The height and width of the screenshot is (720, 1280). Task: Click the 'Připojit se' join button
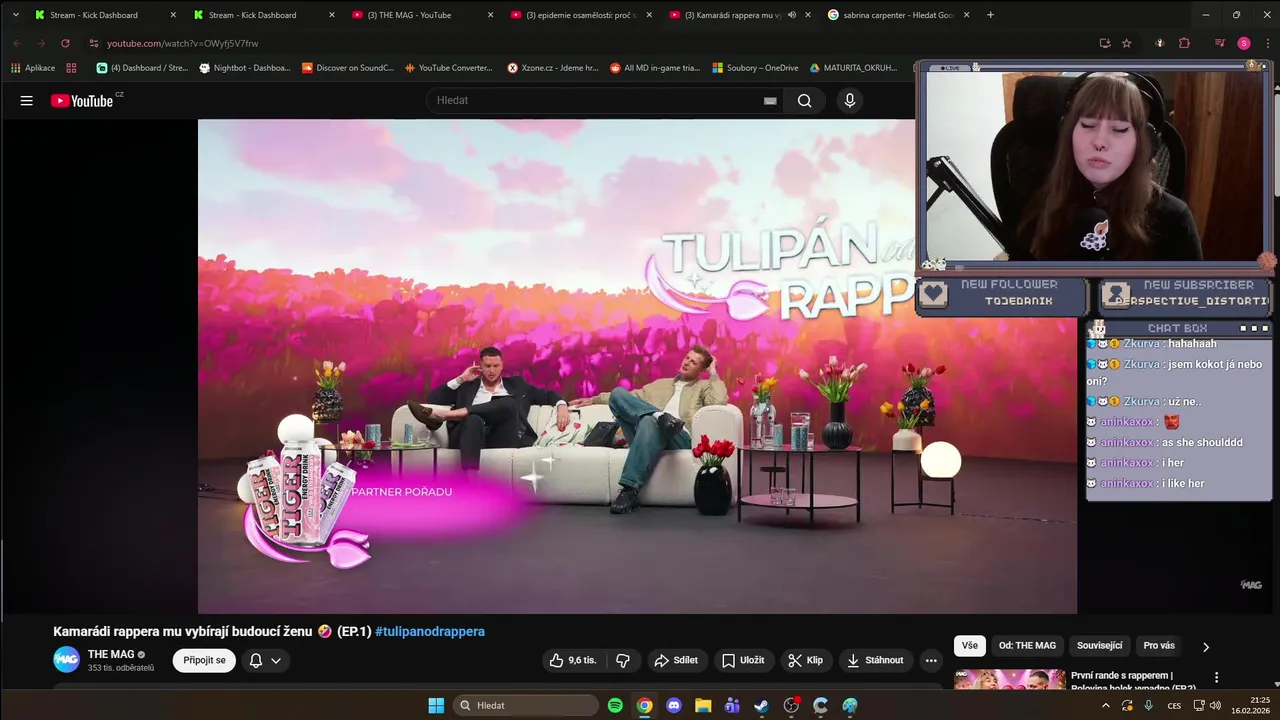[204, 660]
